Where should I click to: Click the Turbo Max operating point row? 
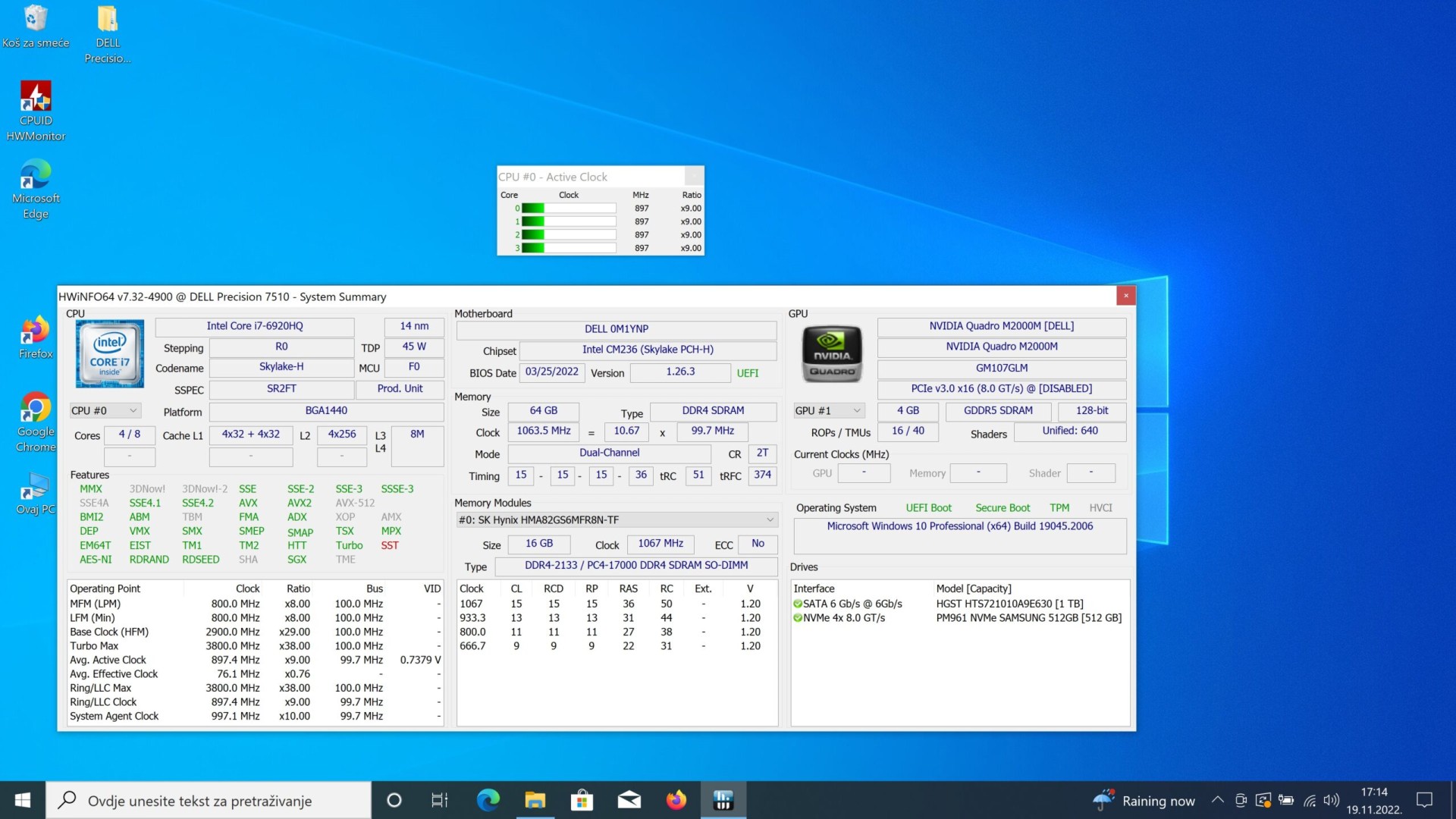tap(255, 646)
